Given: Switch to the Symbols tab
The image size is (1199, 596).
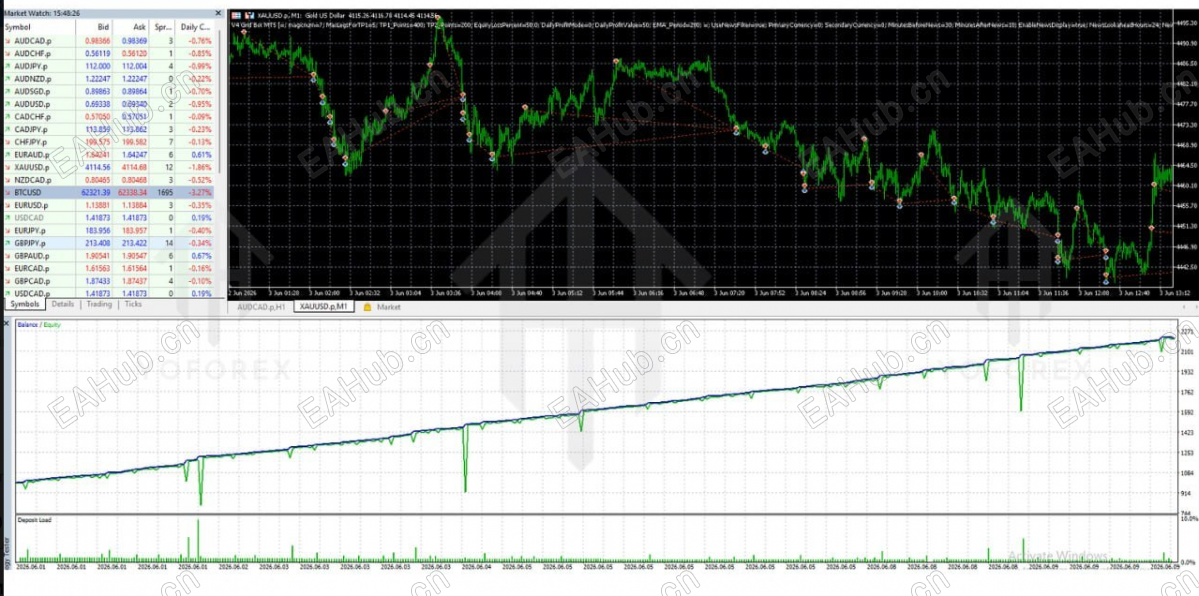Looking at the screenshot, I should (x=24, y=305).
